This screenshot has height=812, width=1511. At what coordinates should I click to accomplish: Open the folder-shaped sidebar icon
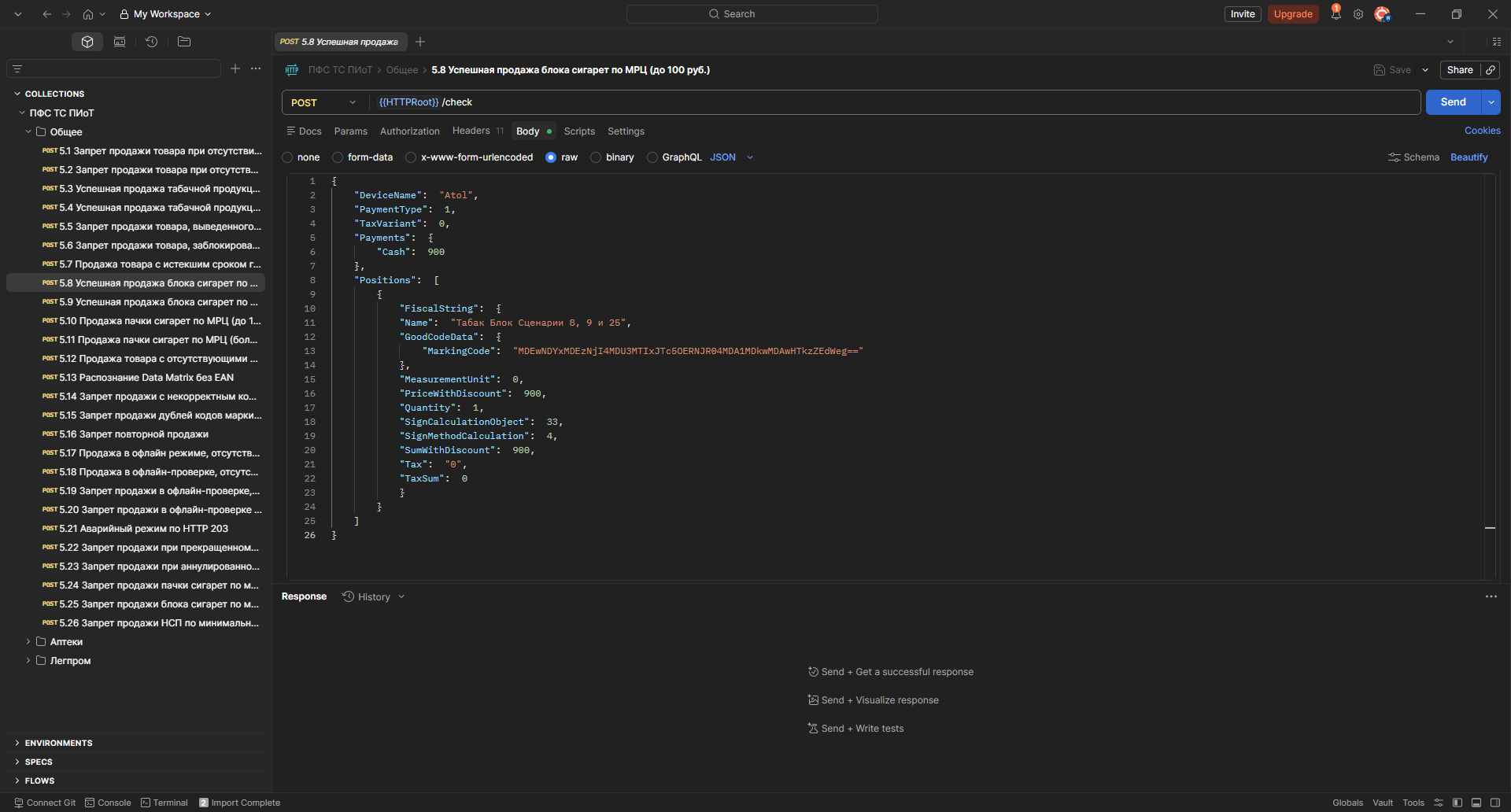tap(184, 42)
